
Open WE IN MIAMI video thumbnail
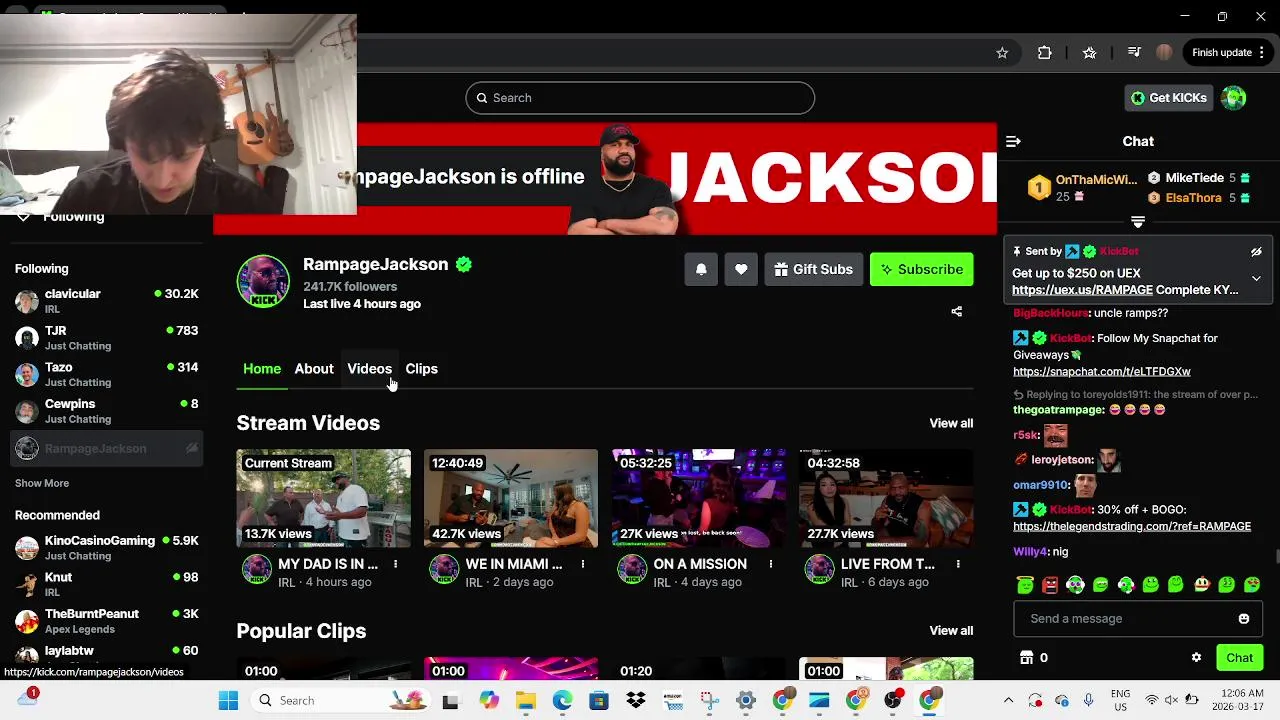511,498
